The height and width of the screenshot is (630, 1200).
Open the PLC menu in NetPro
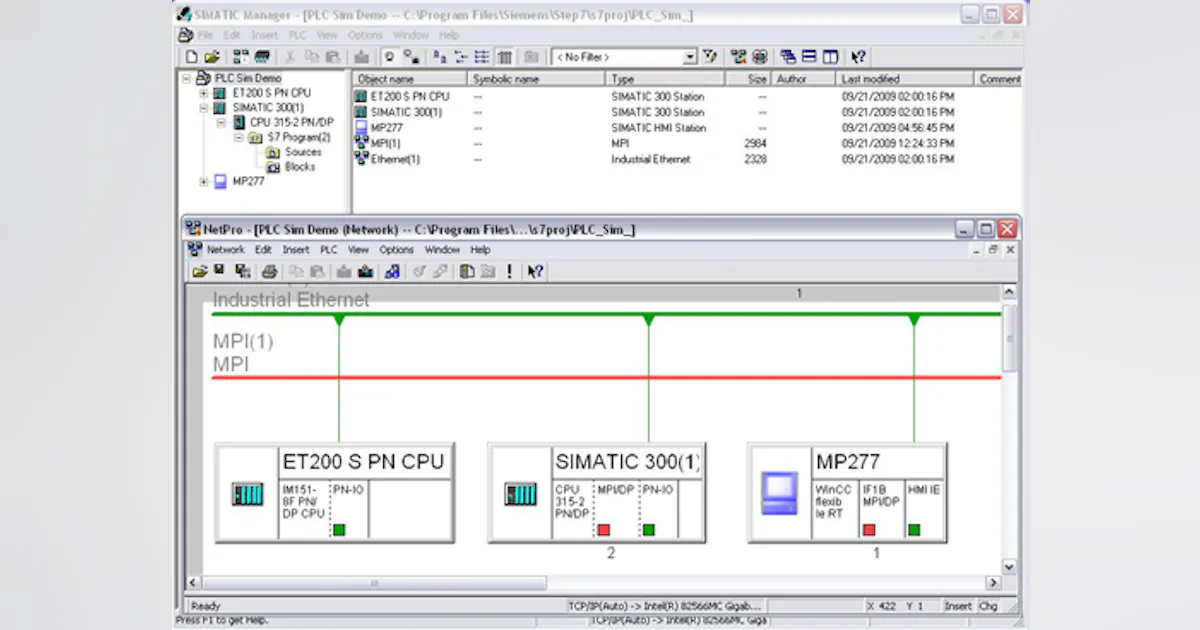tap(328, 250)
